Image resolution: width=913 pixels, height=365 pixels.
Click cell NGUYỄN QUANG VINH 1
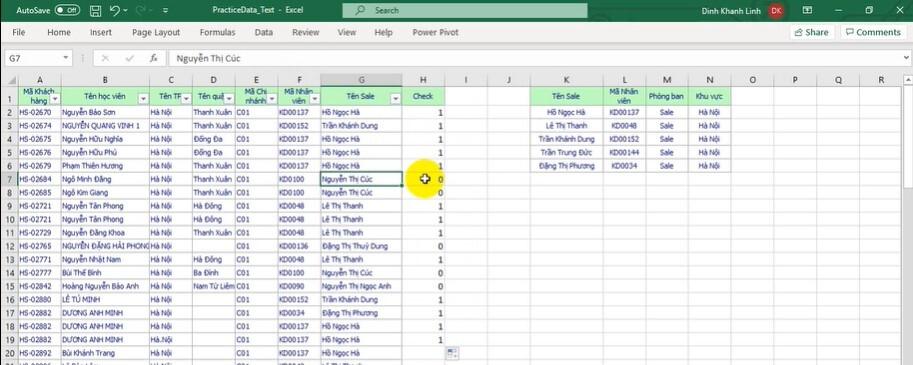pos(105,126)
